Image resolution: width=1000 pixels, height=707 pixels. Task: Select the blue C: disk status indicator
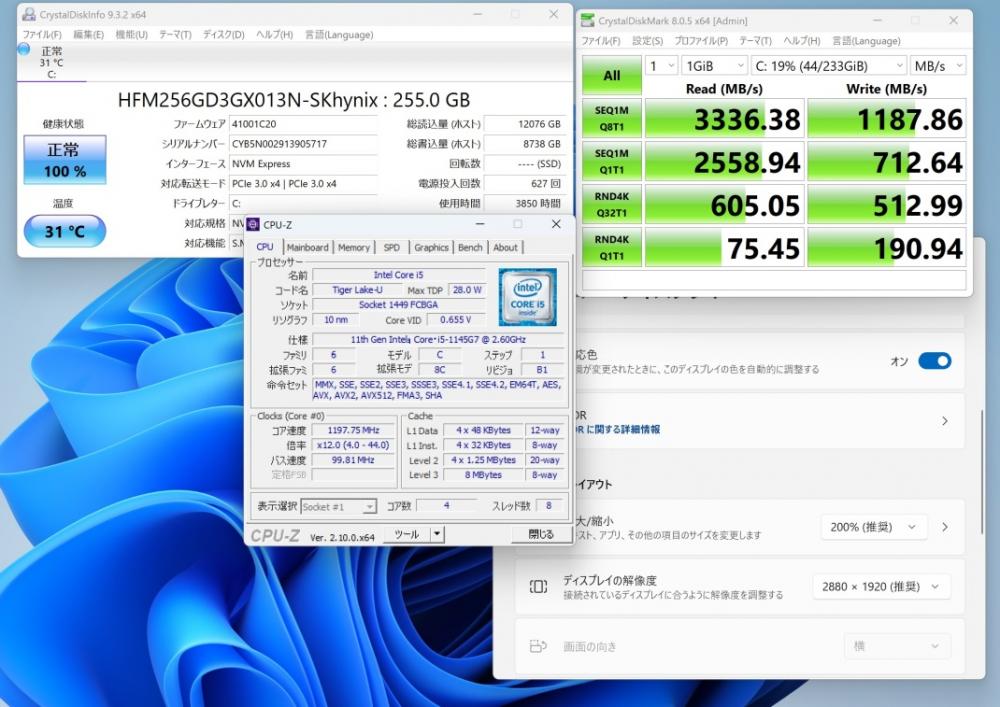tap(24, 50)
